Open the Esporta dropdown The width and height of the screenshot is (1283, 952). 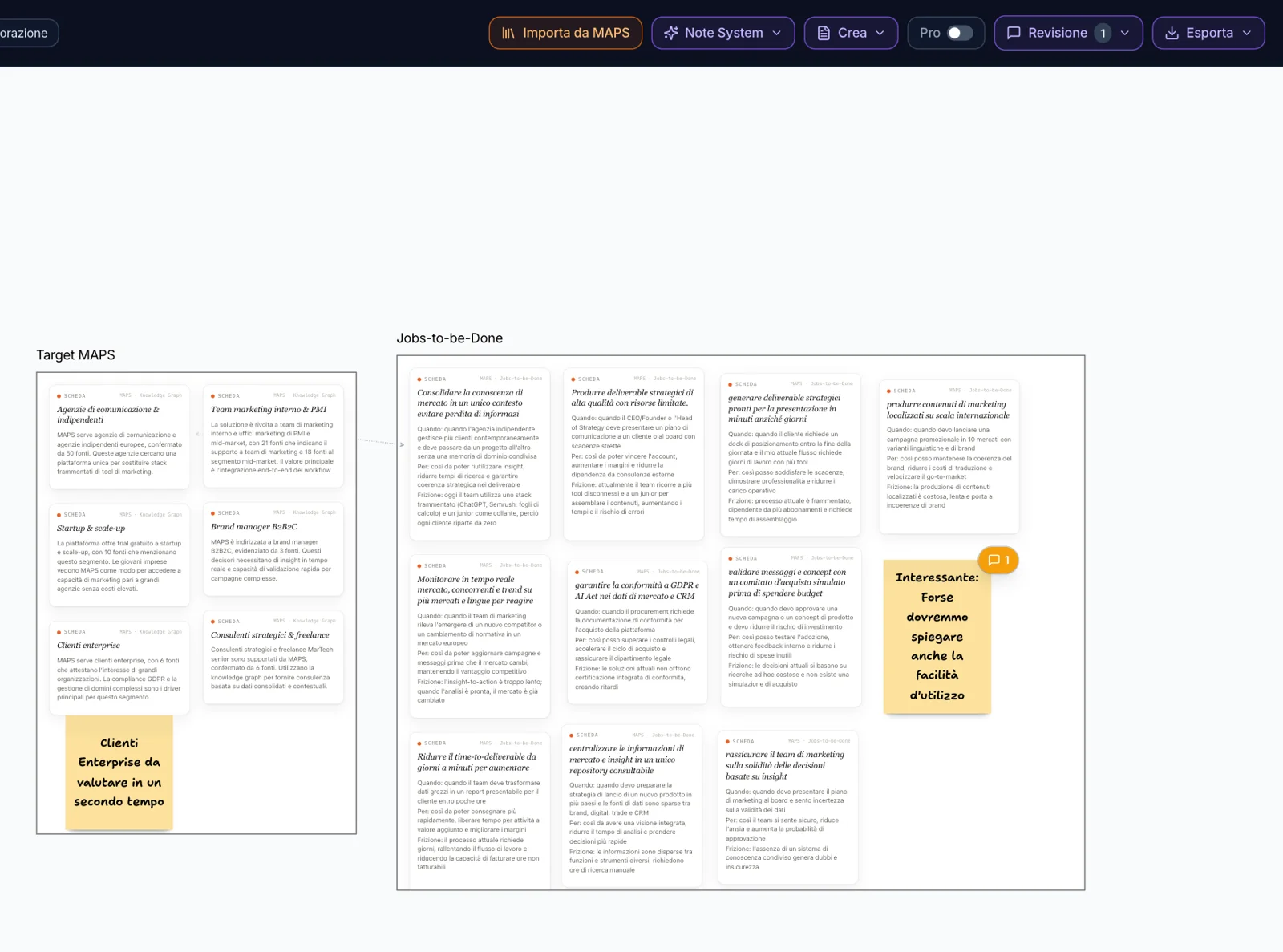tap(1208, 33)
